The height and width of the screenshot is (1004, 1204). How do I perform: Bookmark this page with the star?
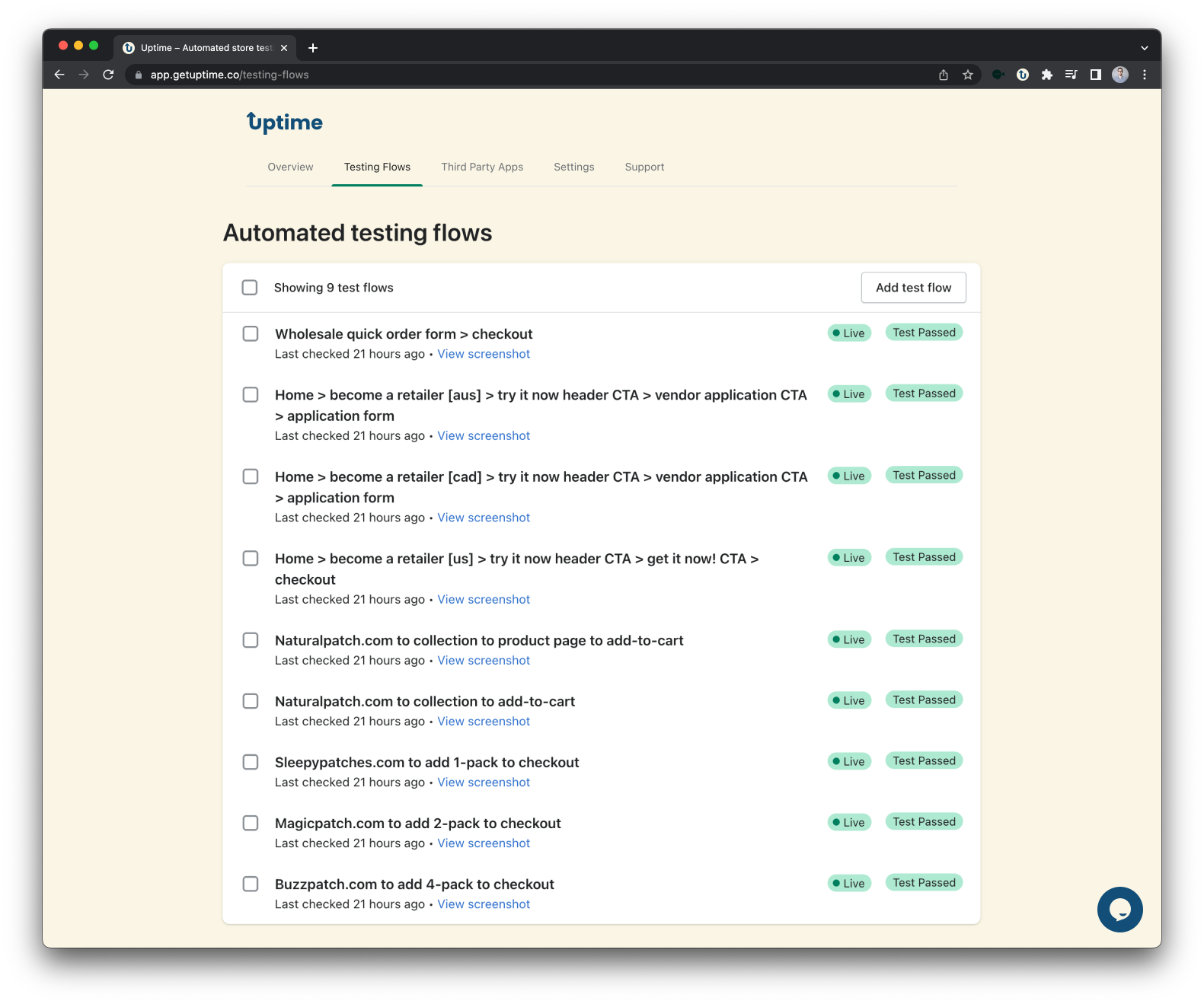[x=968, y=75]
